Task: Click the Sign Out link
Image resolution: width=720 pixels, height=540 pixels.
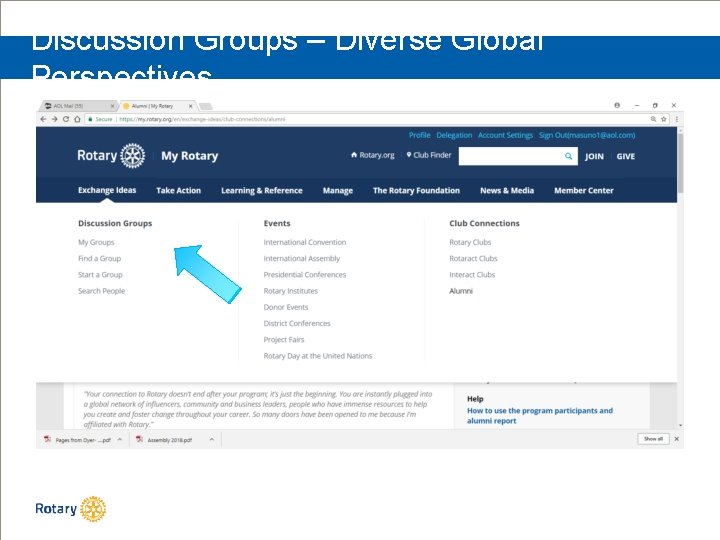Action: click(x=587, y=135)
